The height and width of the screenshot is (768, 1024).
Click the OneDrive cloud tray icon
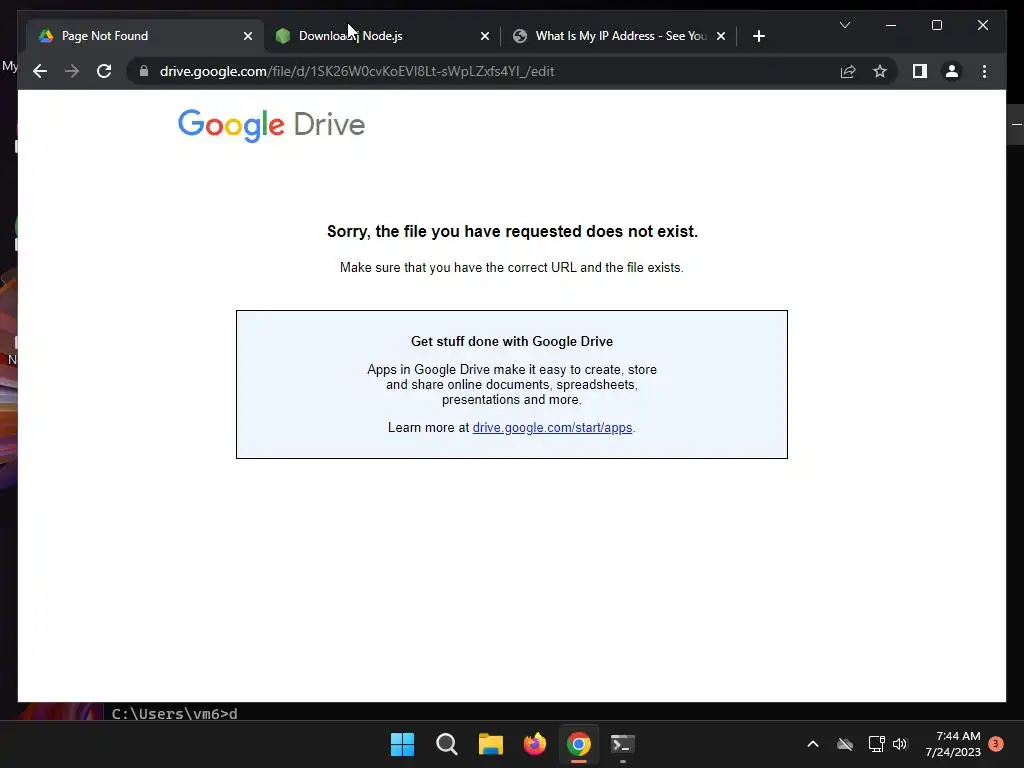(x=845, y=744)
